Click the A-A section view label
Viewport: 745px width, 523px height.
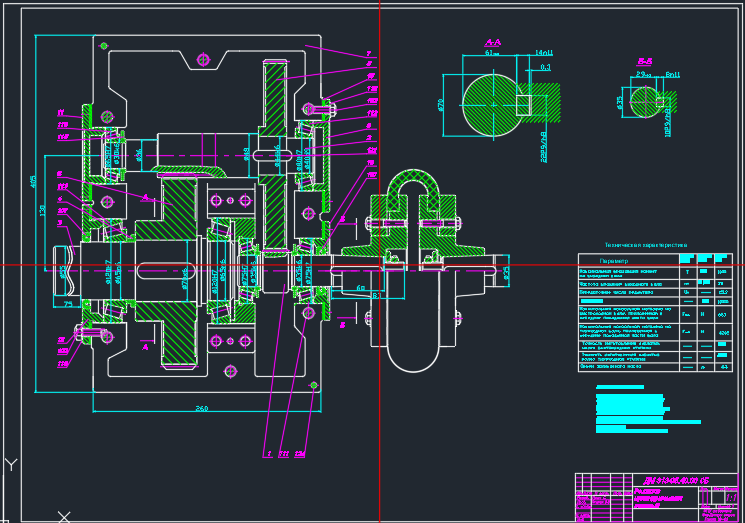point(493,43)
